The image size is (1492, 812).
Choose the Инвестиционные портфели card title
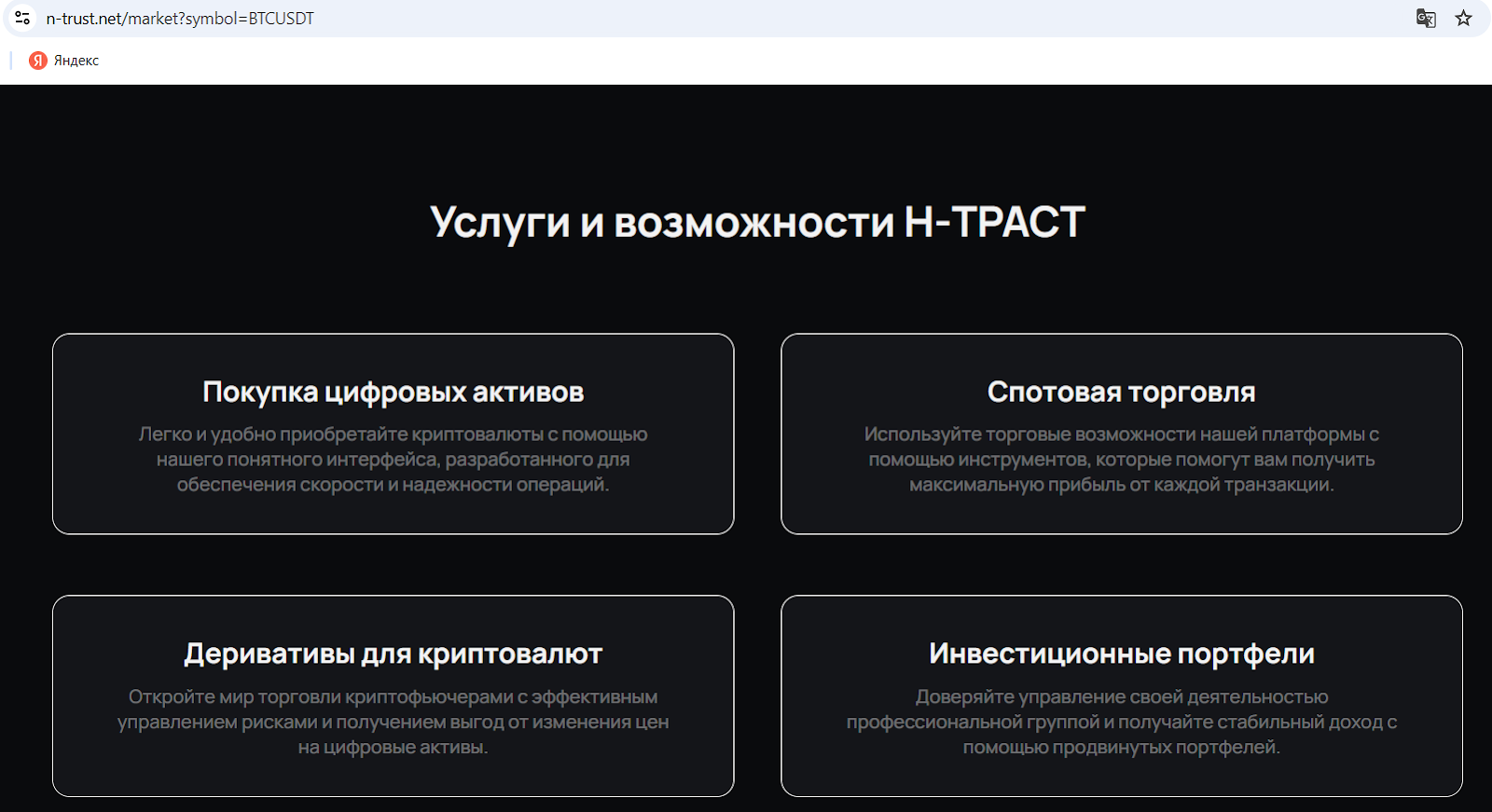1121,654
